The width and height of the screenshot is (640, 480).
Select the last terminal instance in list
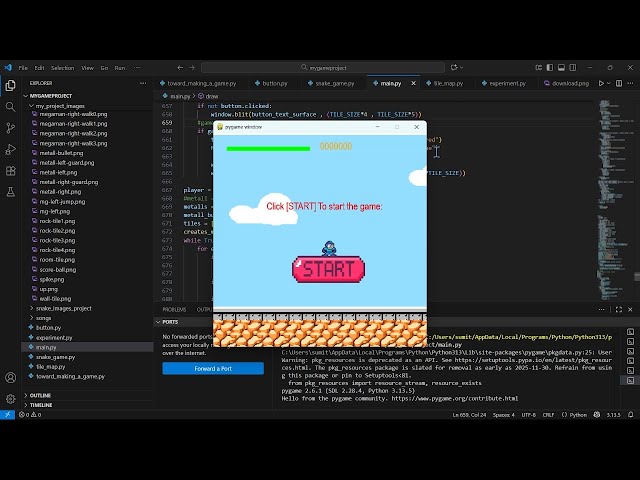click(631, 380)
